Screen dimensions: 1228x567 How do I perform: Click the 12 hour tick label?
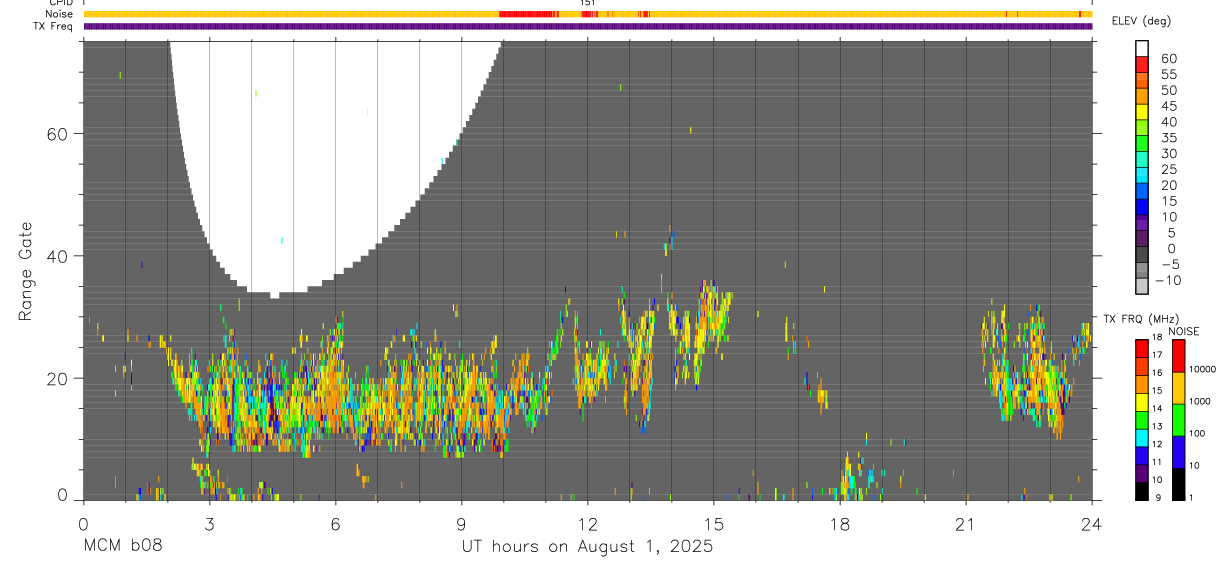pos(587,524)
